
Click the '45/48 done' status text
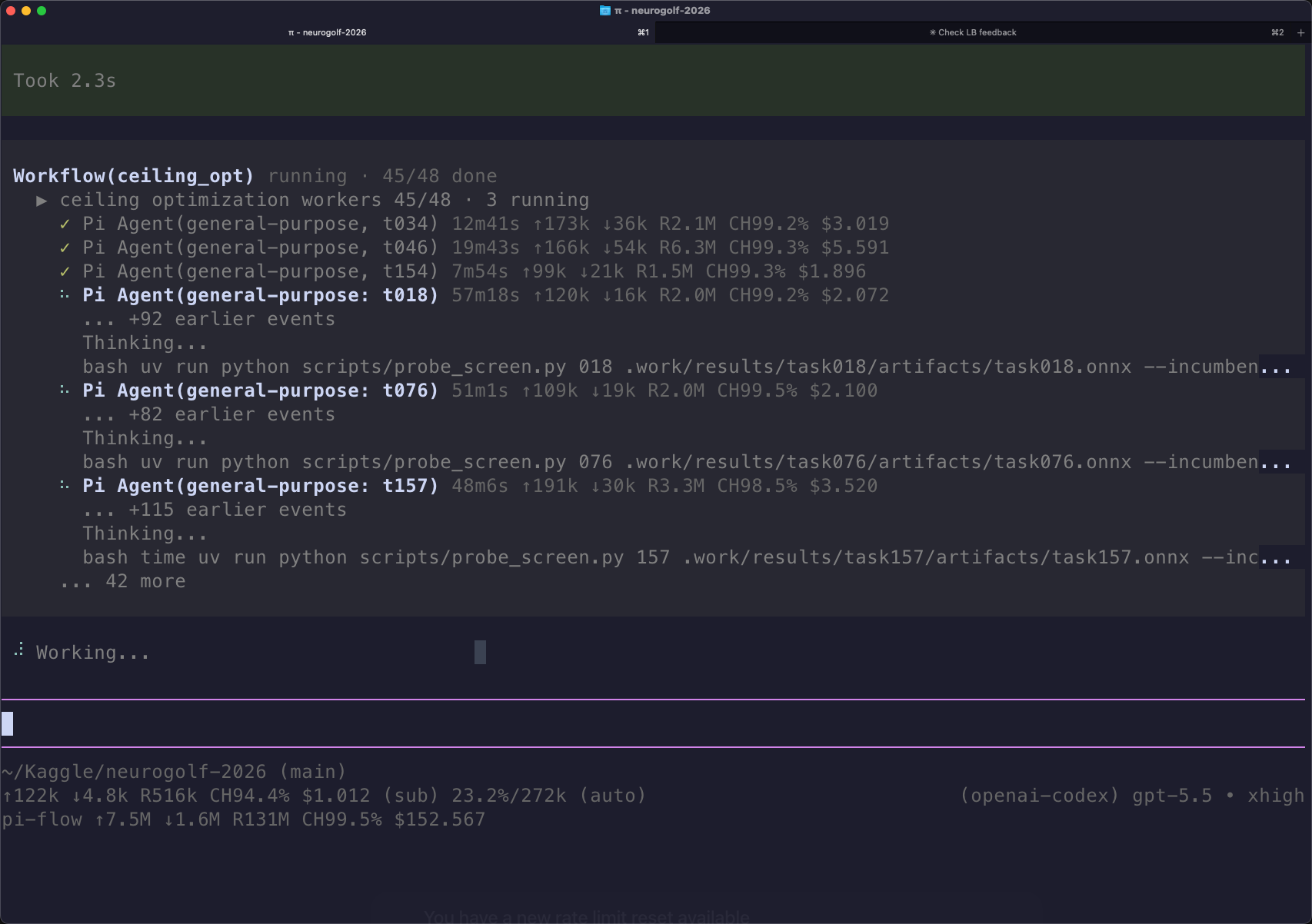coord(439,176)
